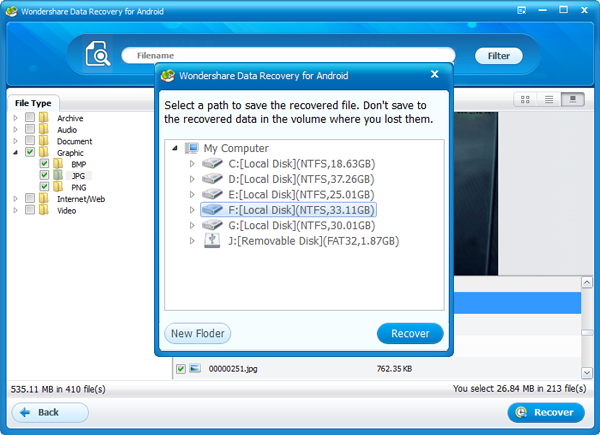Image resolution: width=600 pixels, height=435 pixels.
Task: Expand the C: drive node
Action: tap(192, 164)
